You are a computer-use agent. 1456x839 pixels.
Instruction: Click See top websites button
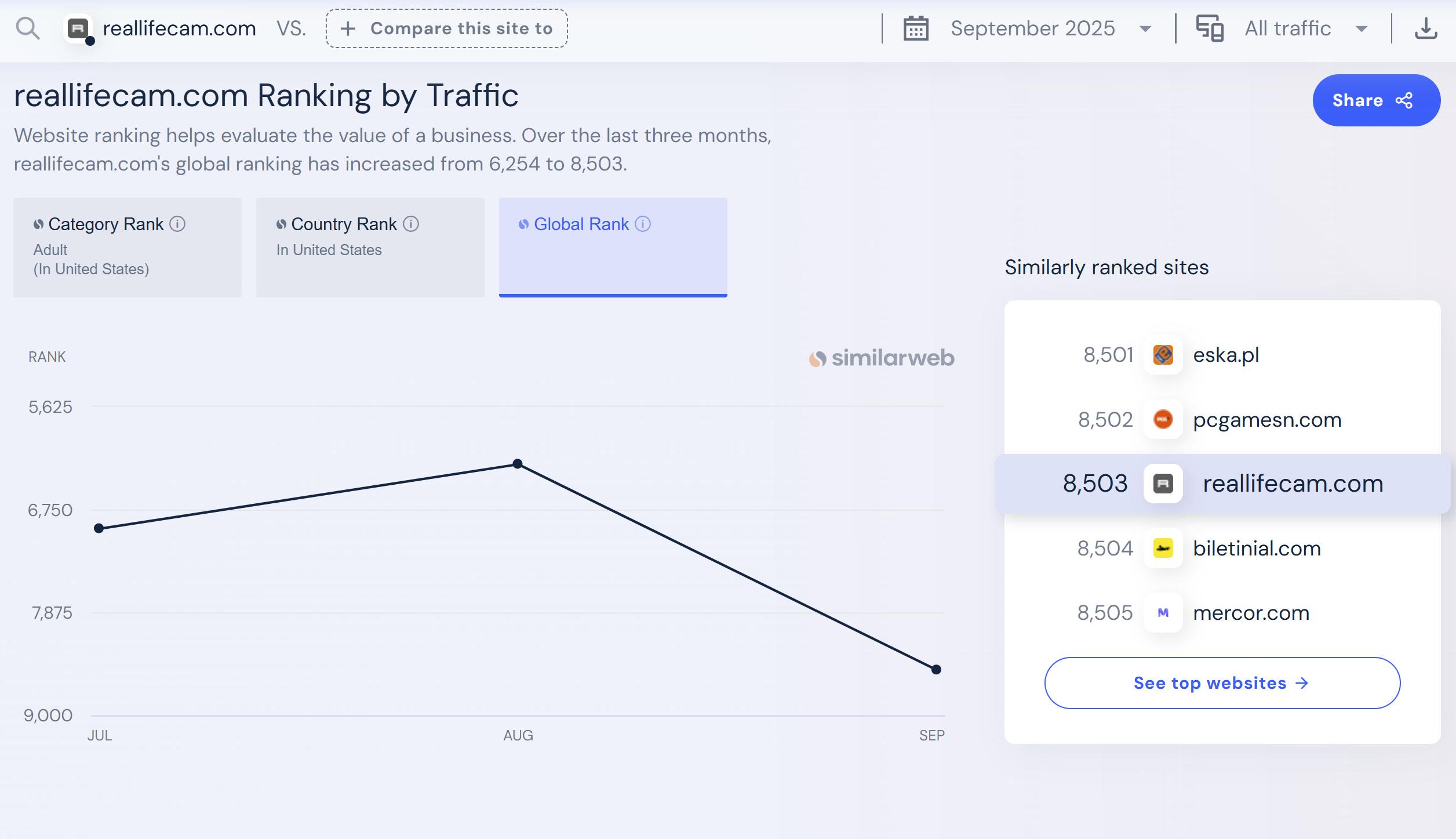[1222, 683]
